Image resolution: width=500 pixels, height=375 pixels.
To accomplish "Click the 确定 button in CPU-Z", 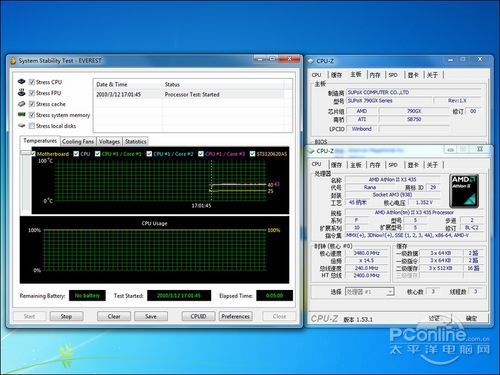I will pos(471,319).
